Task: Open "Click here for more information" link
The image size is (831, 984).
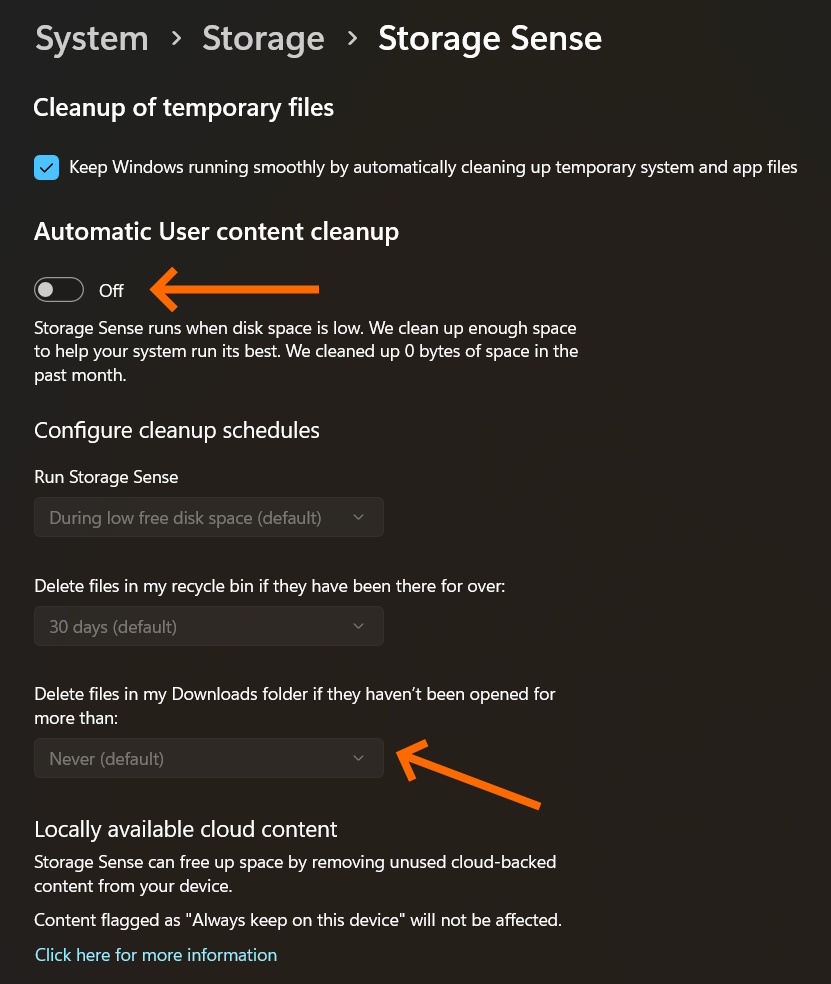Action: pyautogui.click(x=156, y=955)
